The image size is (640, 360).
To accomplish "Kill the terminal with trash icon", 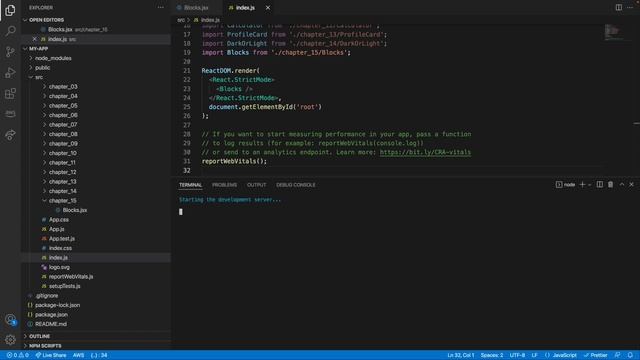I will (x=611, y=184).
